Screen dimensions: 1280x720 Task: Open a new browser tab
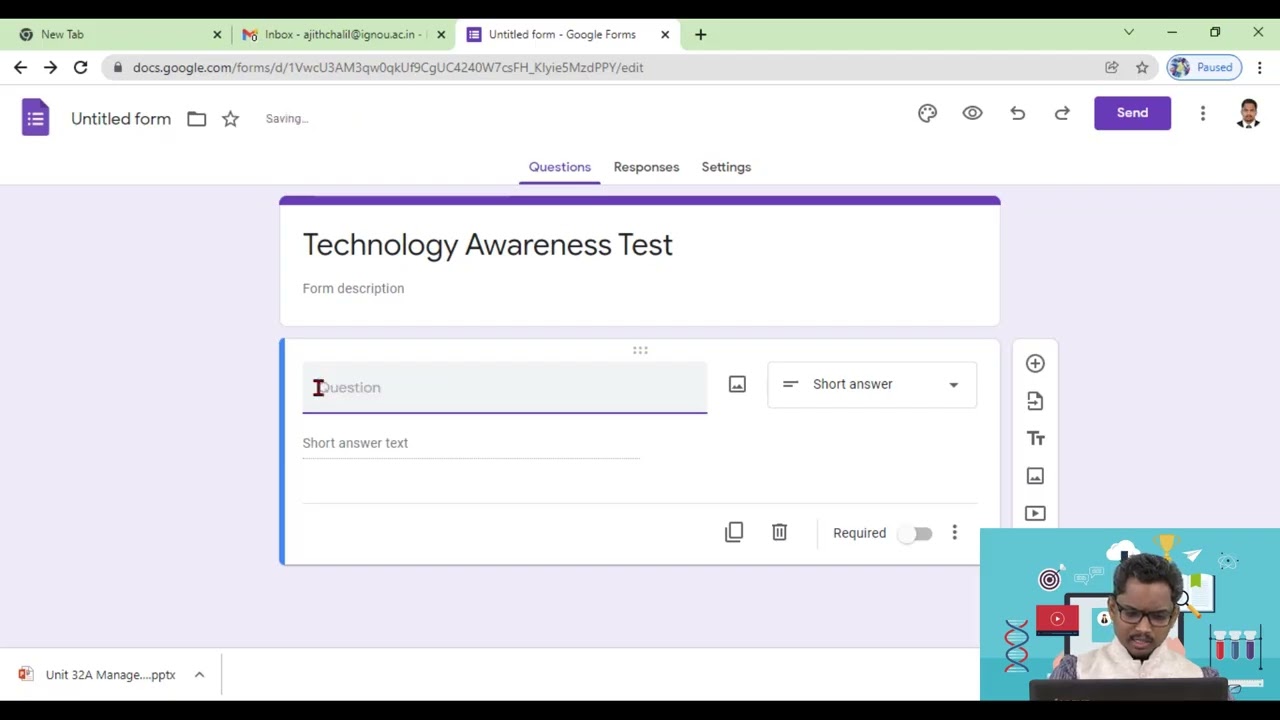700,34
